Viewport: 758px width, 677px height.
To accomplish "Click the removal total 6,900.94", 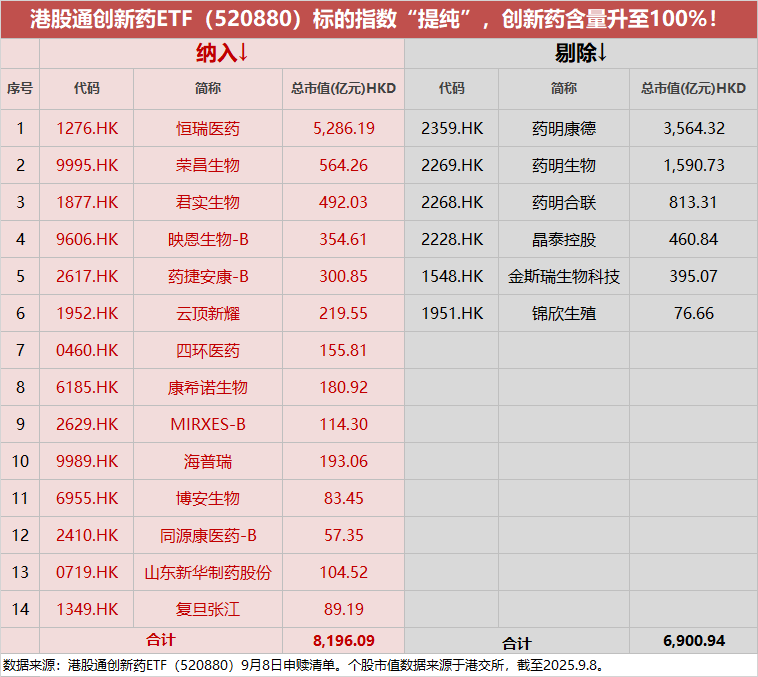I will (x=694, y=641).
